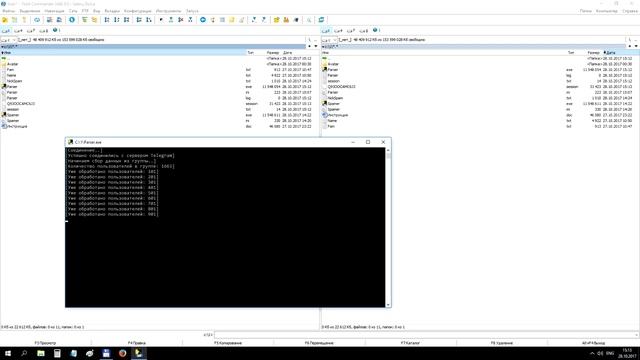This screenshot has width=640, height=360.
Task: Click the F7 Каталог button
Action: pos(410,343)
